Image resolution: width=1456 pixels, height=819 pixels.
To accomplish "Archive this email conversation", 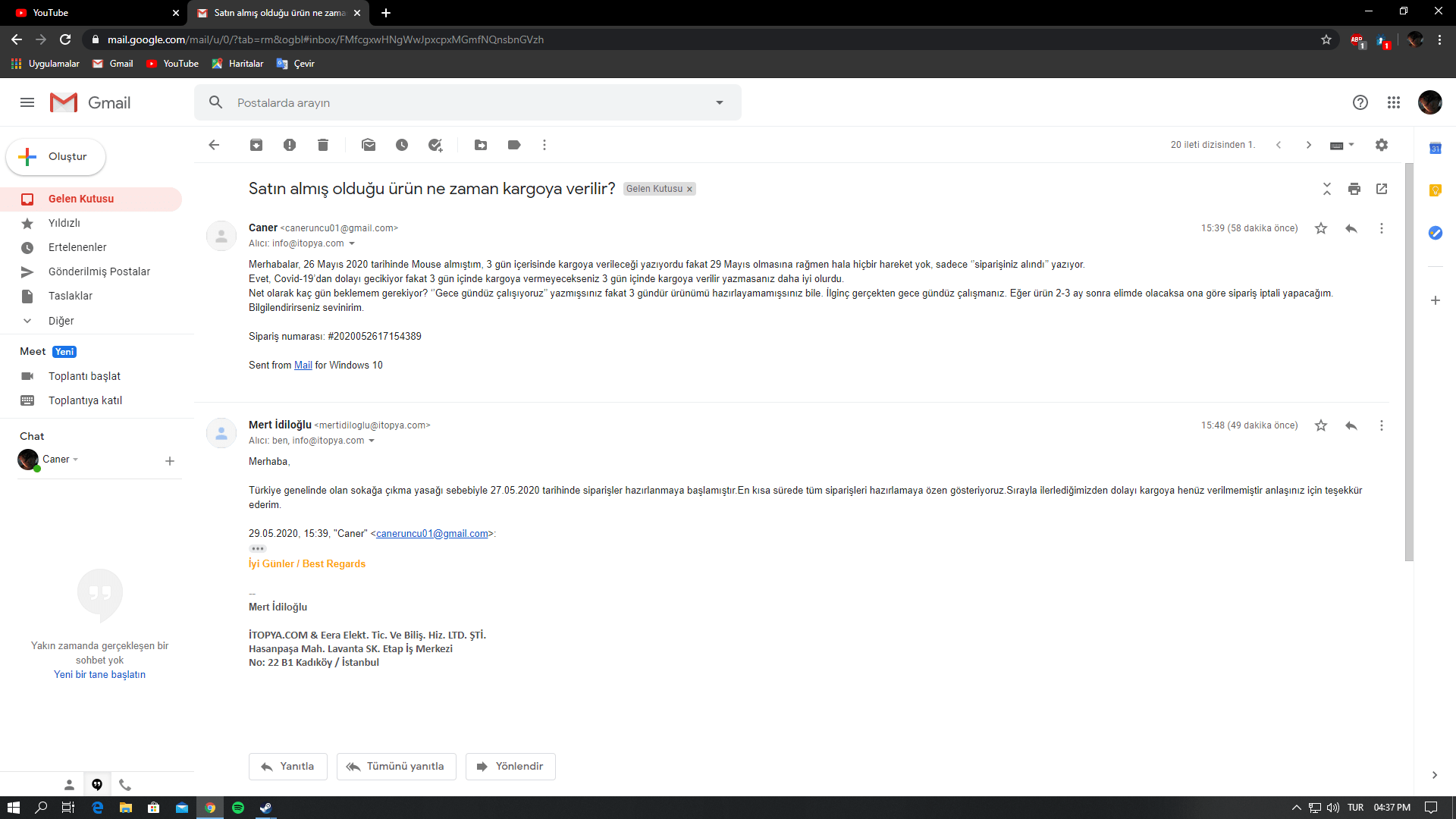I will click(256, 145).
